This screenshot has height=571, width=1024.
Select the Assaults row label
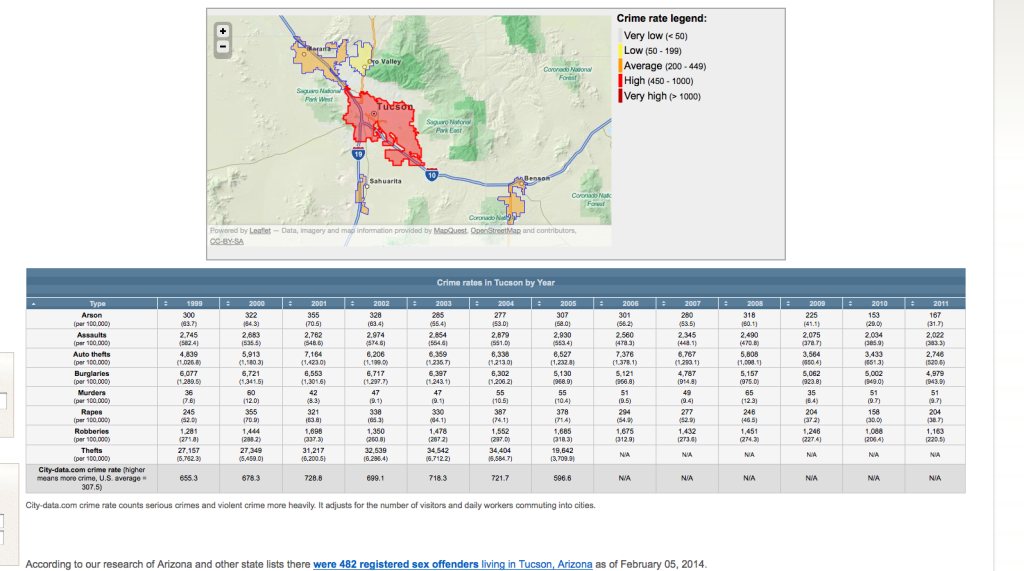pyautogui.click(x=91, y=334)
